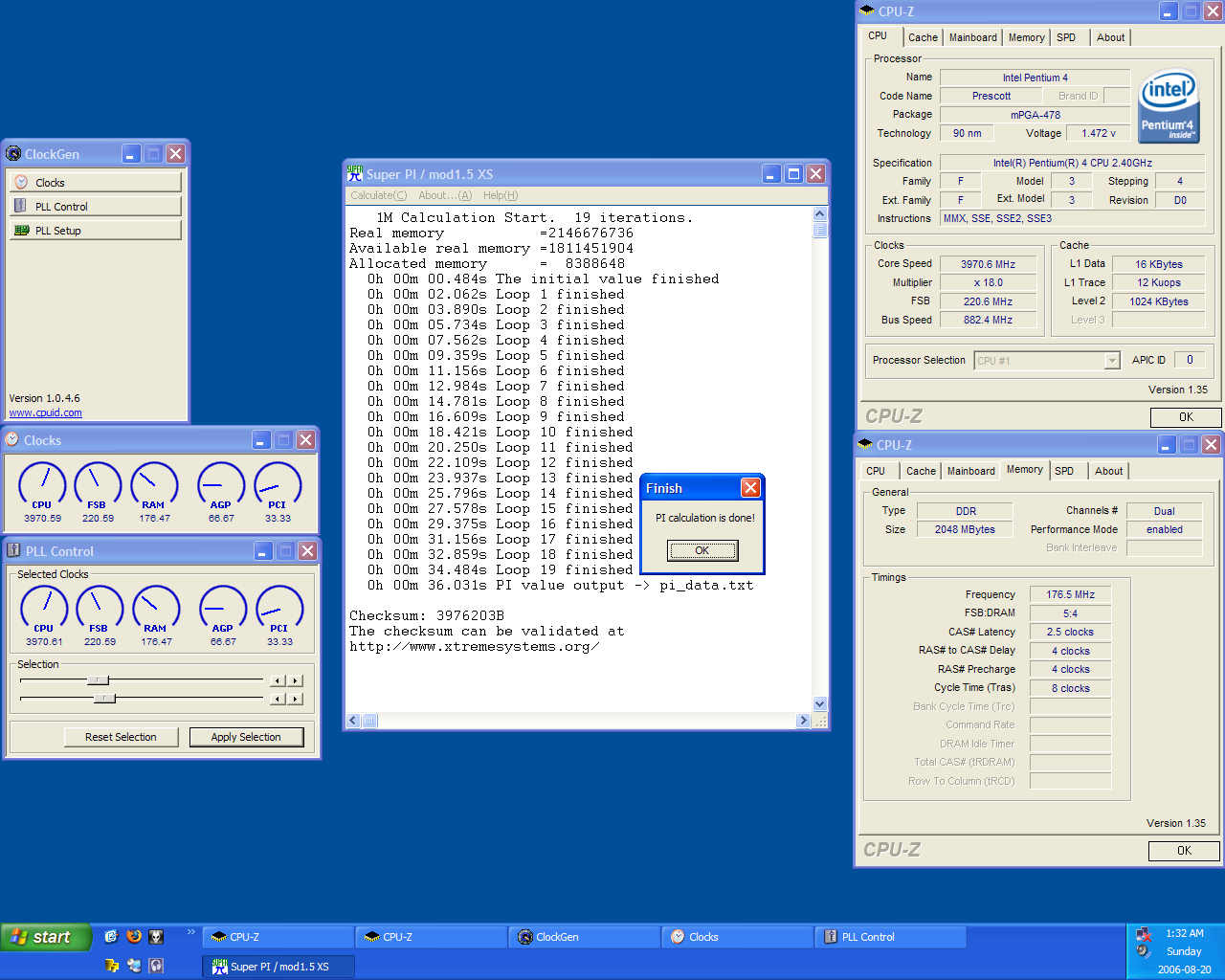
Task: Click PLL Control title bar icon
Action: coord(14,550)
